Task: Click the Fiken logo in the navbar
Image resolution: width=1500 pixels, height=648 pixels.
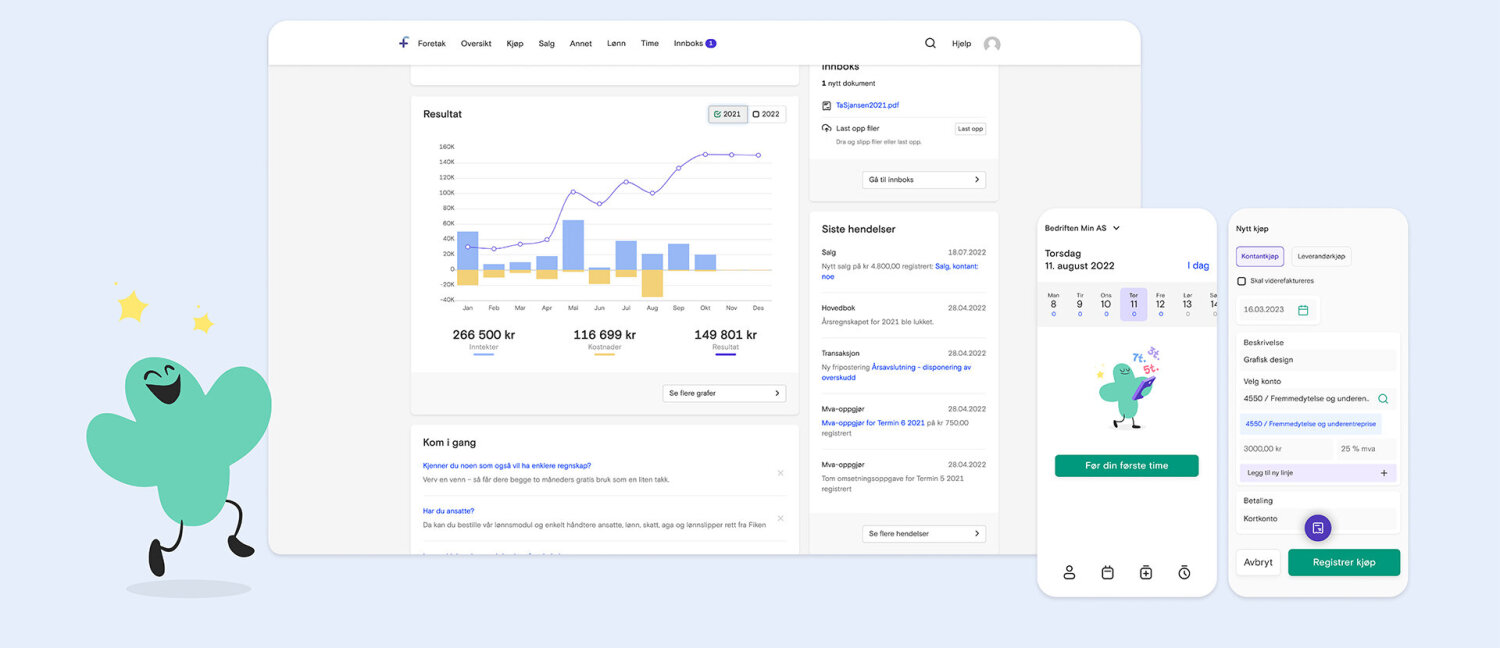Action: [404, 43]
